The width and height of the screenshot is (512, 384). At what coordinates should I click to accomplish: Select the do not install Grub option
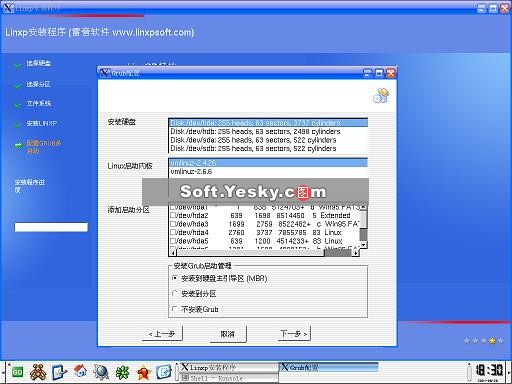pos(175,309)
